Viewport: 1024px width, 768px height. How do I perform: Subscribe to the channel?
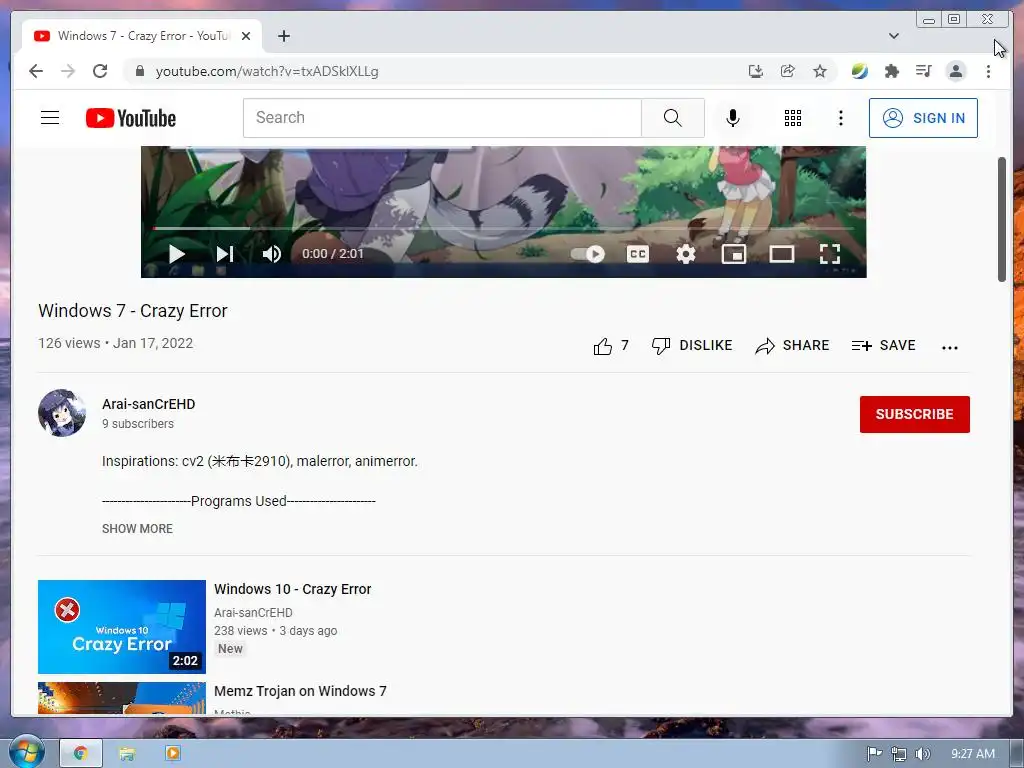[x=914, y=414]
